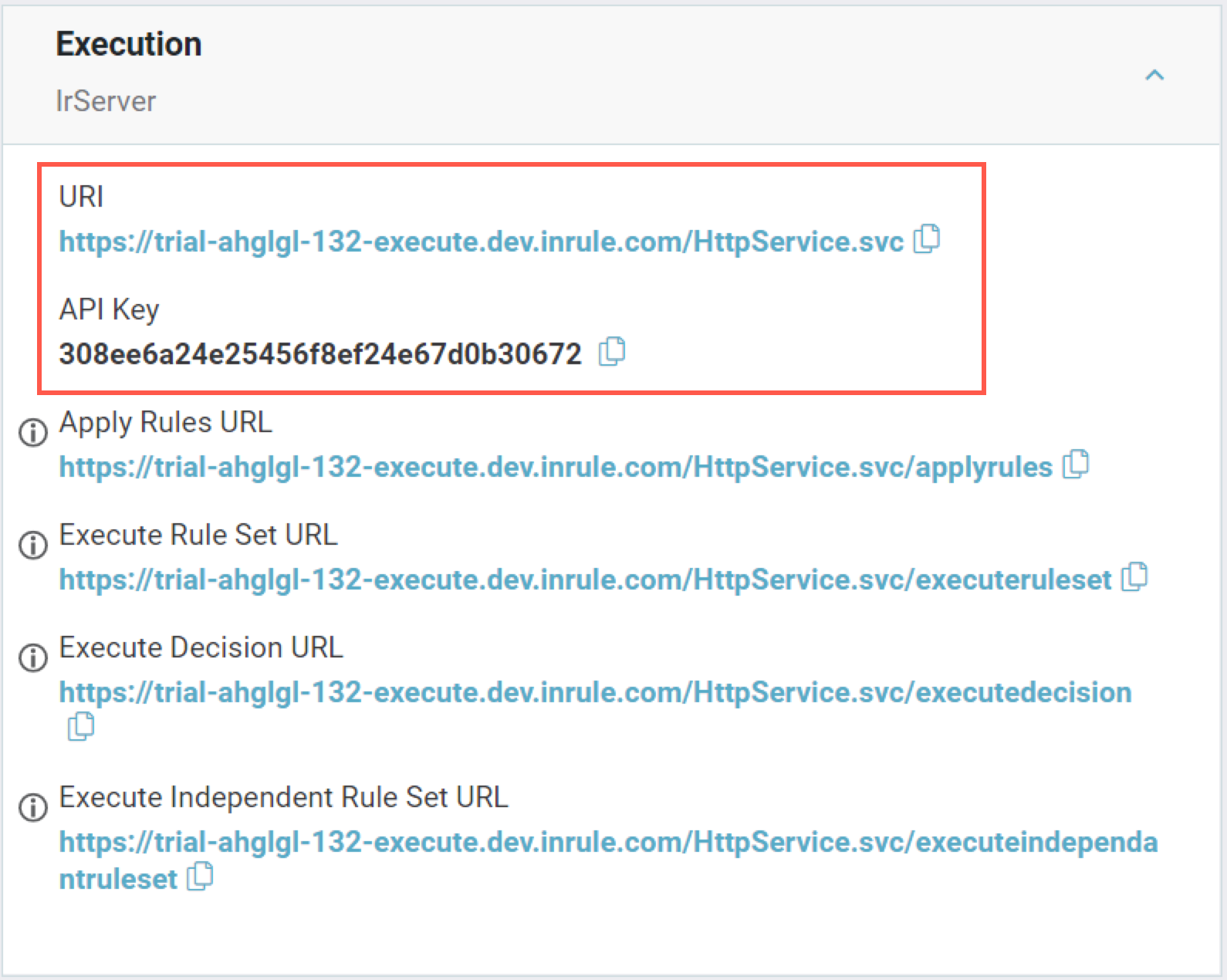The height and width of the screenshot is (980, 1227).
Task: Click the Execute Decision URL label
Action: coord(201,647)
